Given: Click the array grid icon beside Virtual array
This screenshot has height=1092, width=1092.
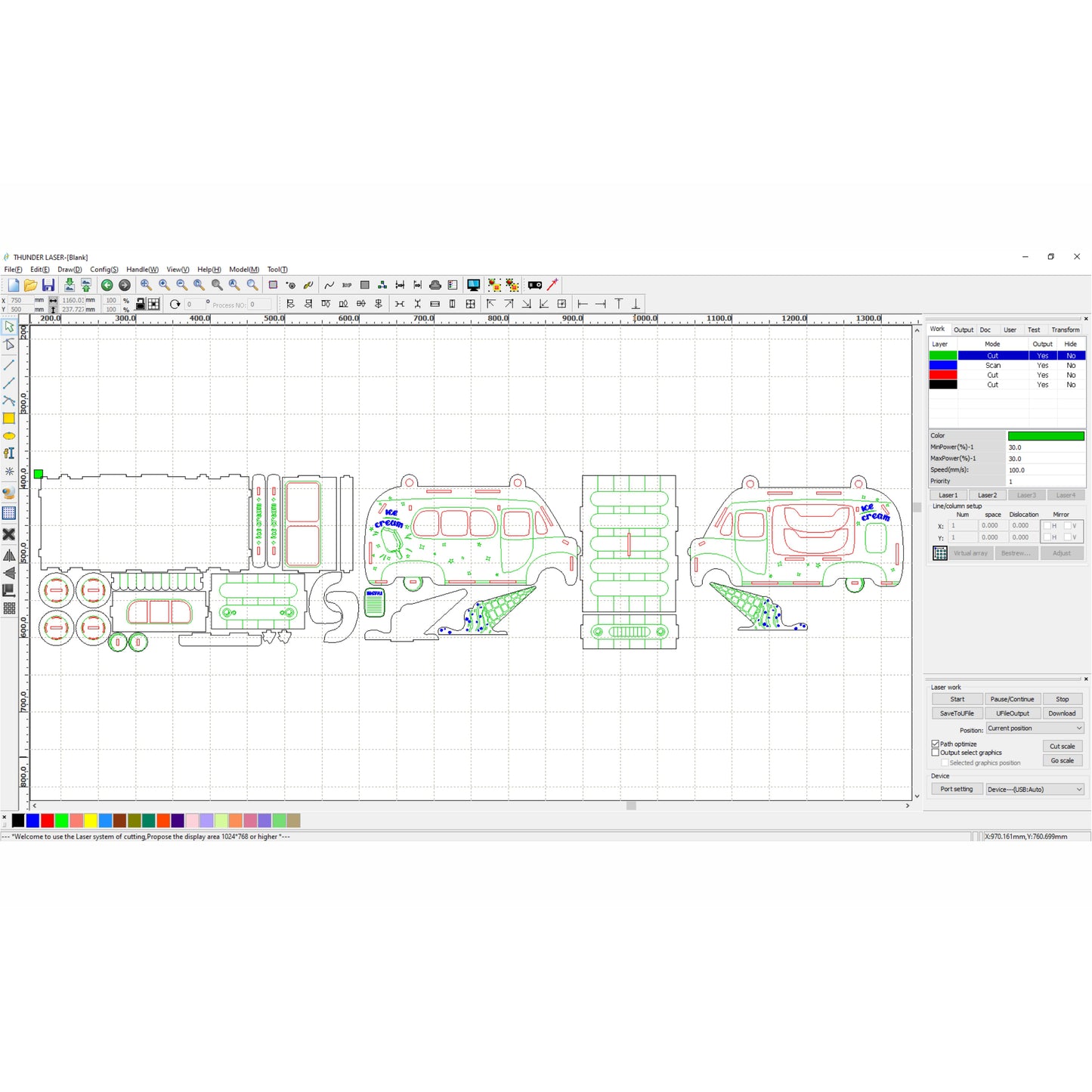Looking at the screenshot, I should (x=939, y=553).
